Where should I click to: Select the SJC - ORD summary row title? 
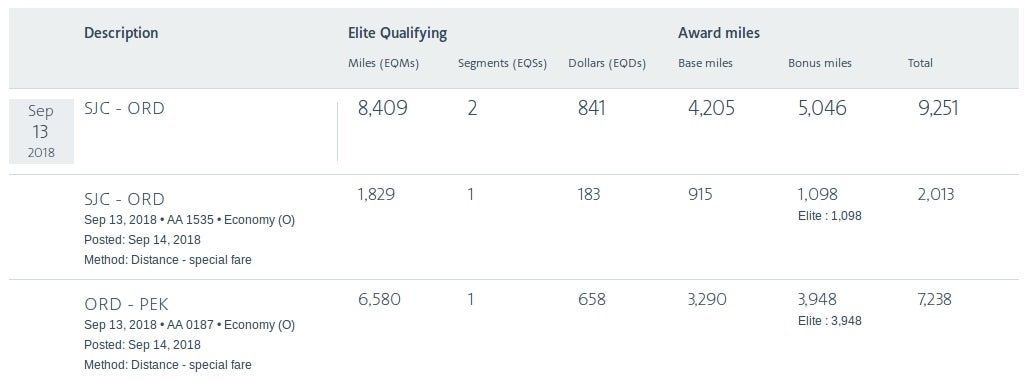click(x=124, y=108)
